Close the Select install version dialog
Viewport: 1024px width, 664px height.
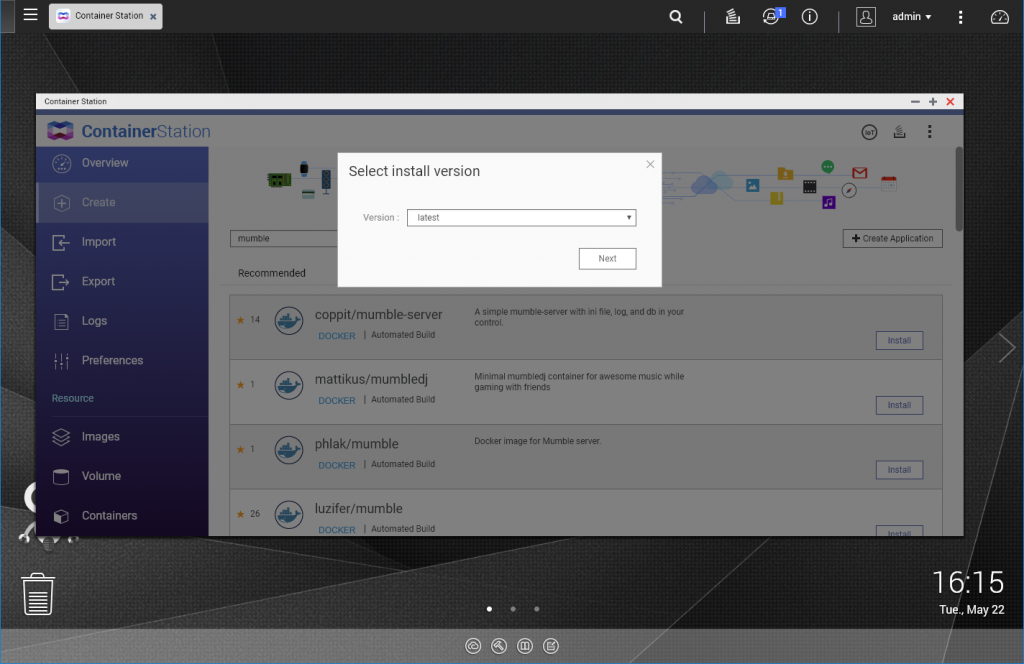click(650, 164)
